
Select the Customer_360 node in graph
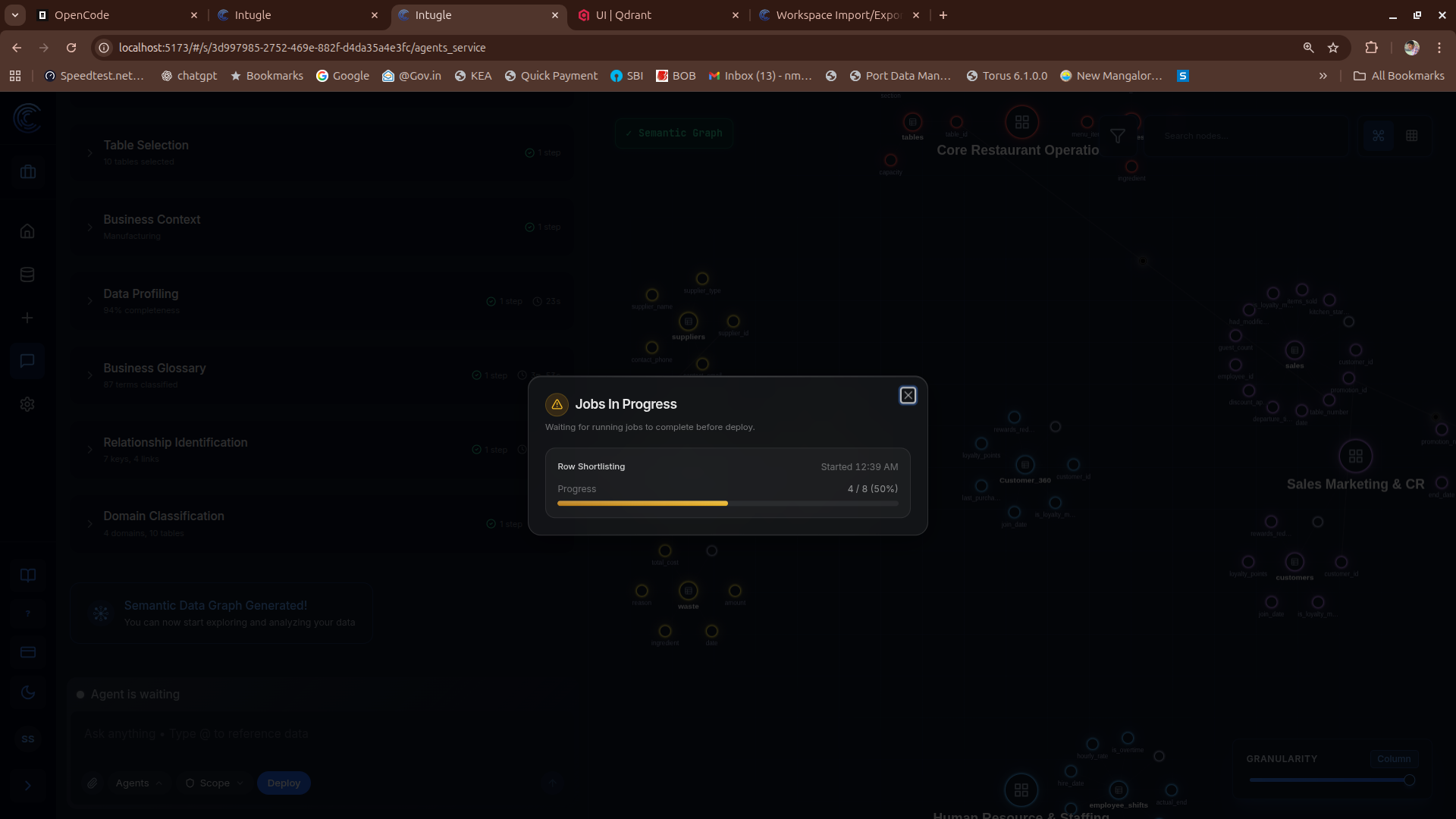tap(1025, 465)
